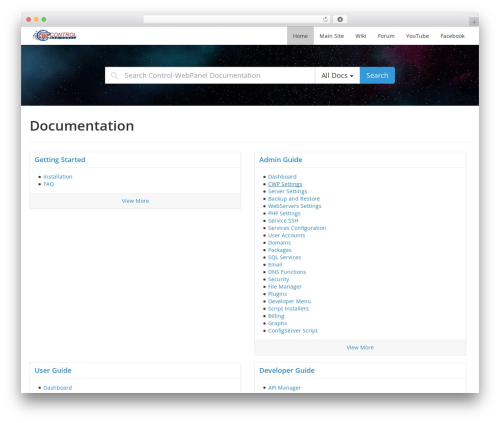The image size is (500, 423).
Task: Open the WebServers Settings link
Action: [x=295, y=206]
